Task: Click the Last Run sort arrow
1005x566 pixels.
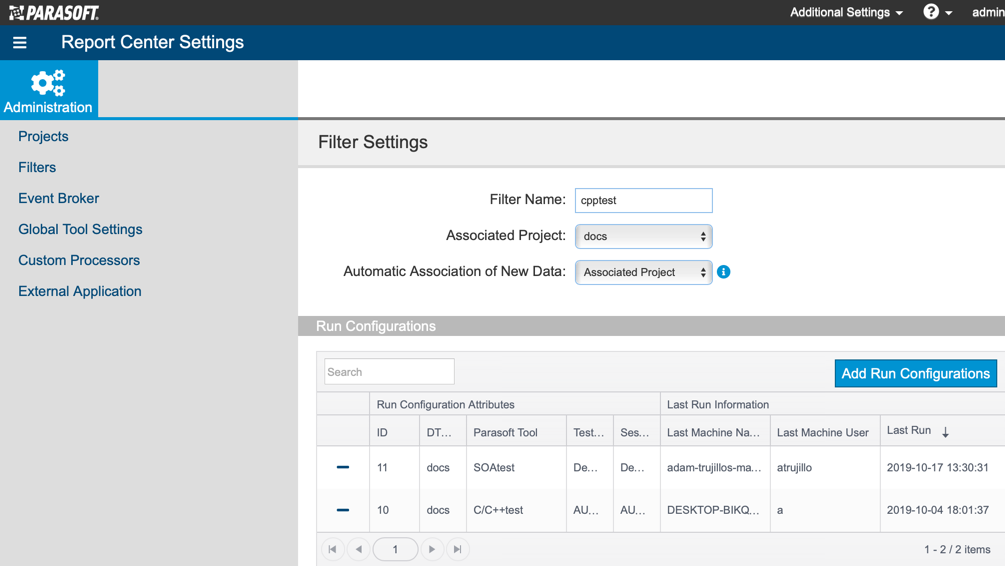Action: click(x=945, y=433)
